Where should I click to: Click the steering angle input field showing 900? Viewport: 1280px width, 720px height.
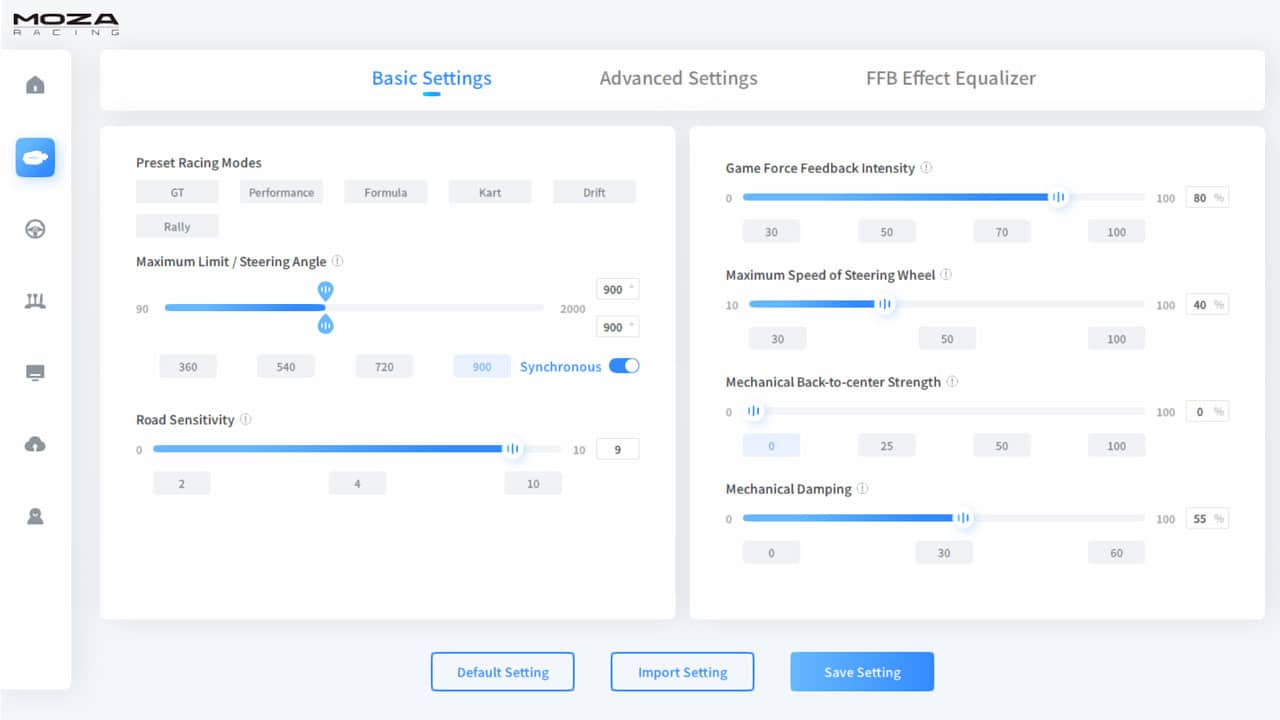point(617,288)
